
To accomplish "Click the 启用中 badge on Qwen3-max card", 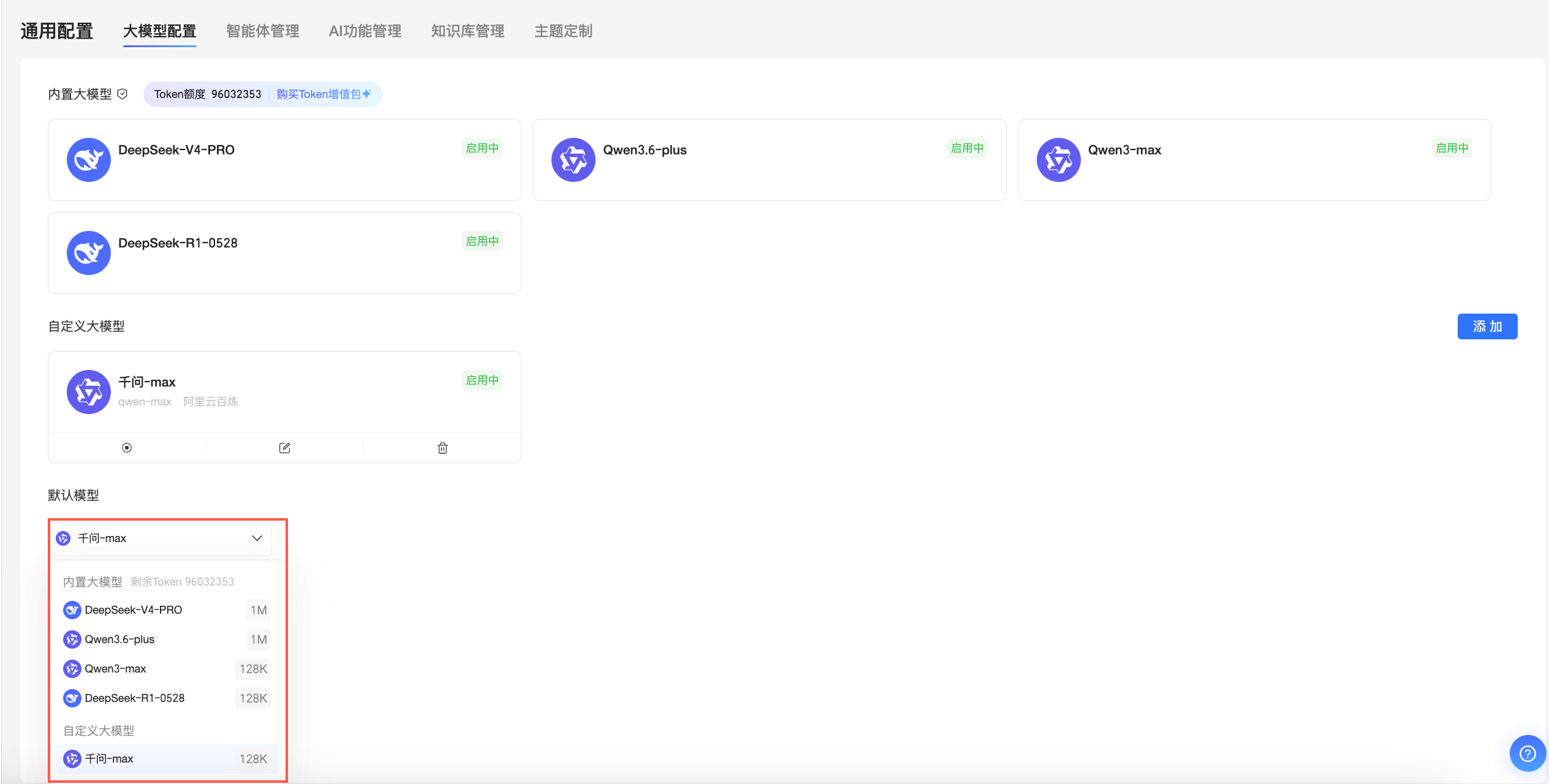I will (x=1452, y=148).
